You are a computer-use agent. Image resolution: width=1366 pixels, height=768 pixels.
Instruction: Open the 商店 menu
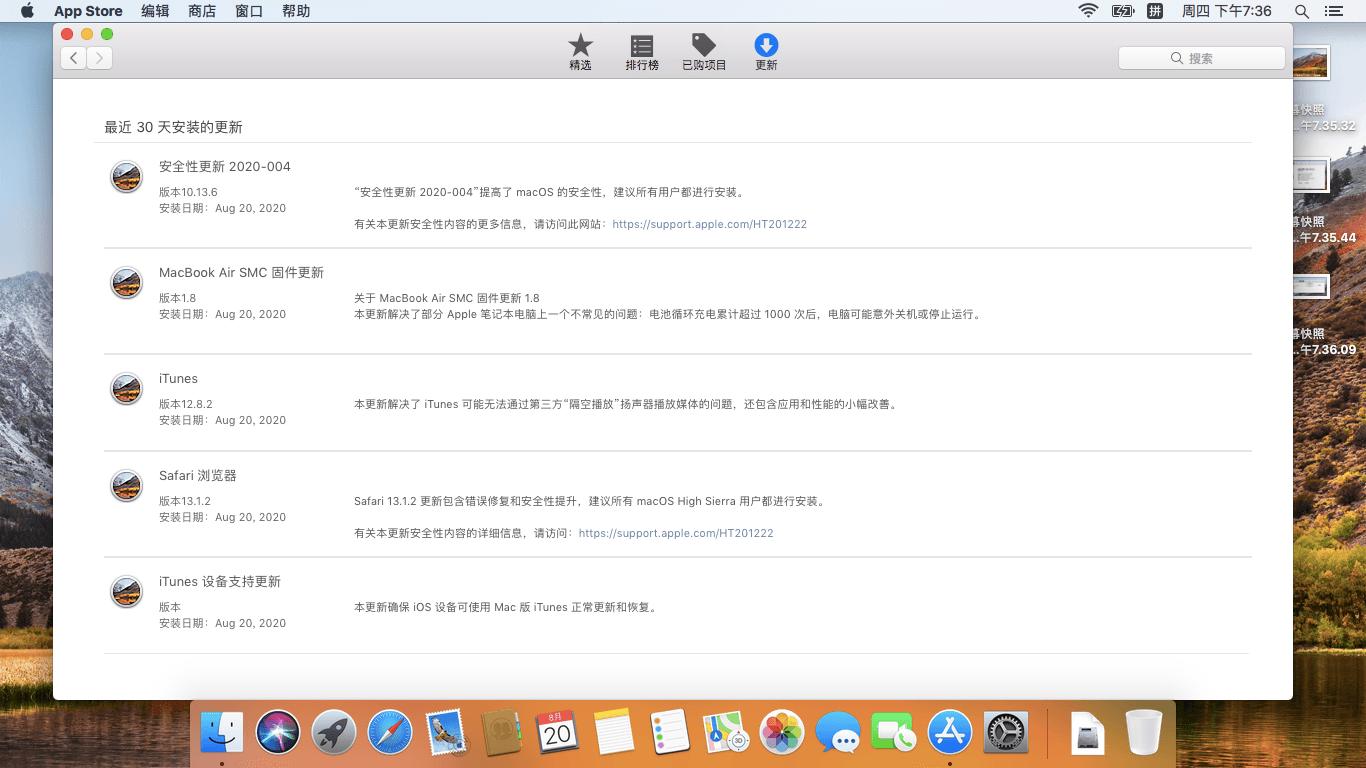pos(200,11)
